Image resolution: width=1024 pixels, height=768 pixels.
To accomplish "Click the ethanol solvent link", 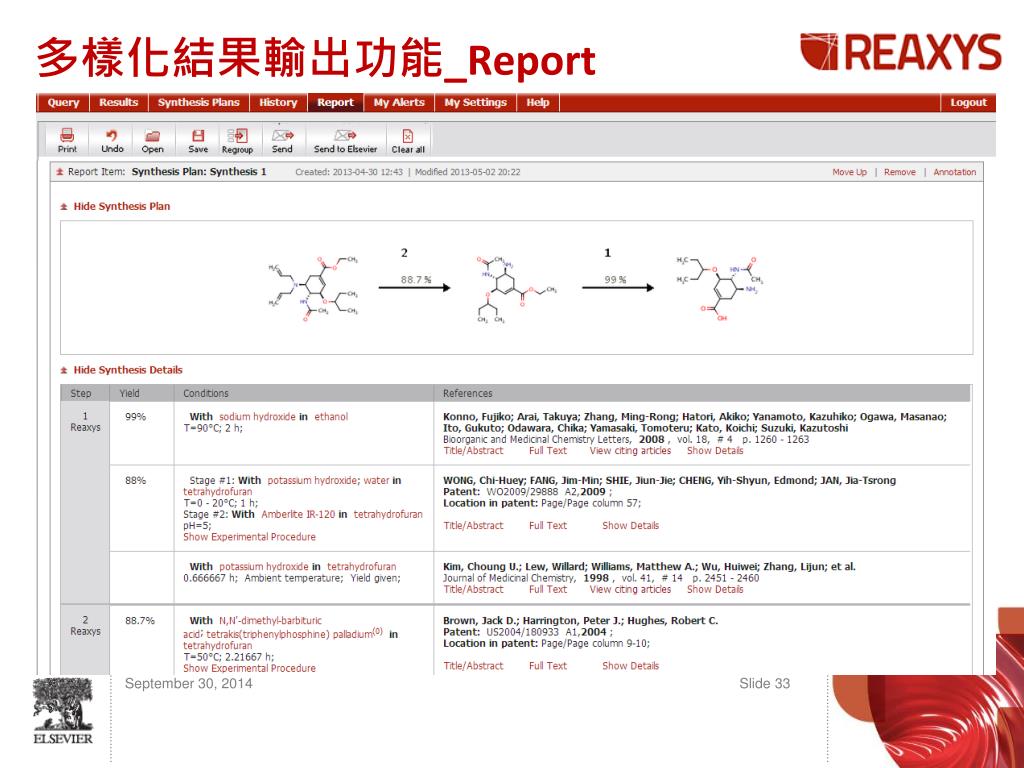I will 331,417.
